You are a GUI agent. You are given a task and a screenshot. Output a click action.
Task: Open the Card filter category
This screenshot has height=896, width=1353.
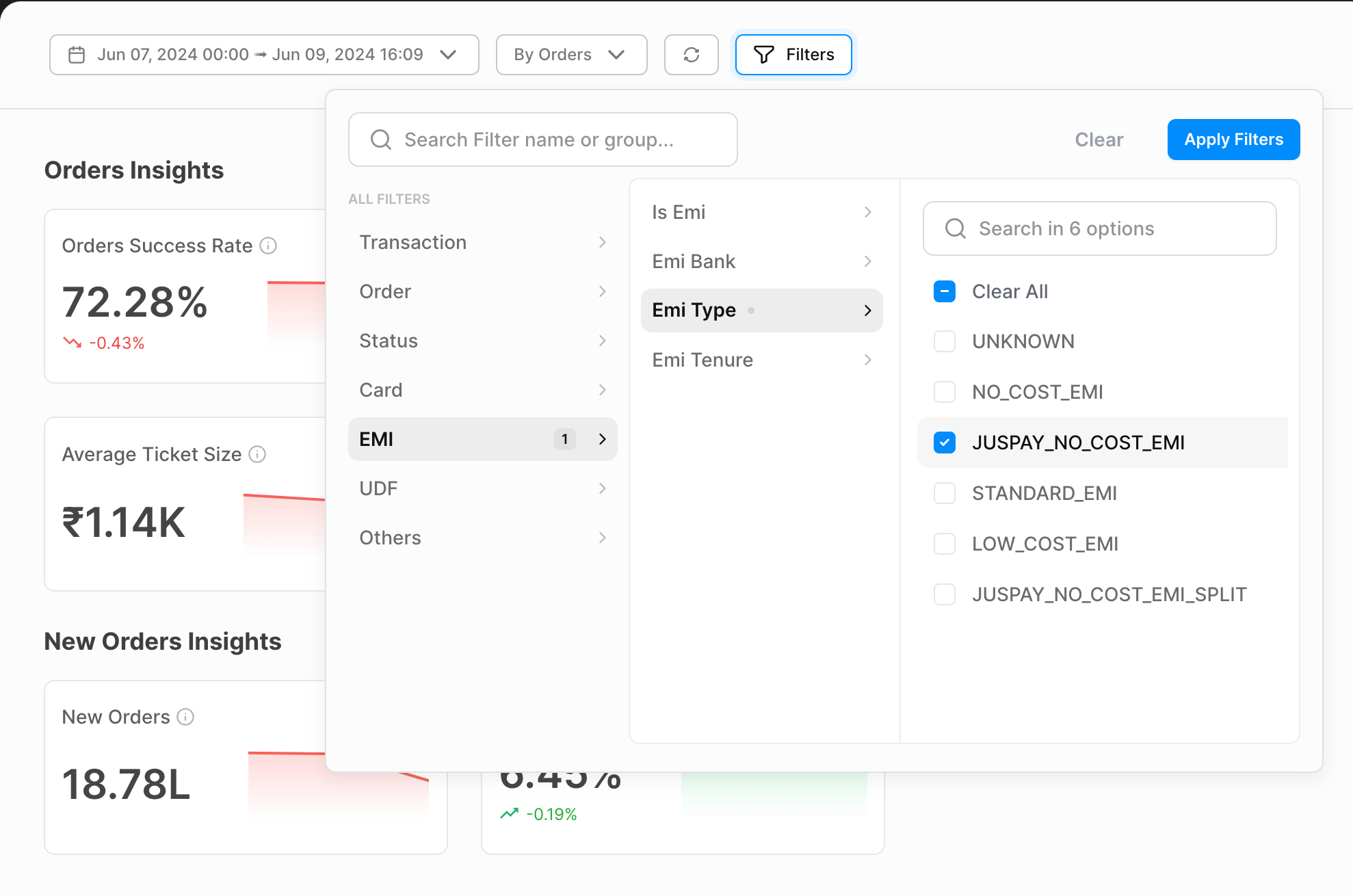(482, 390)
